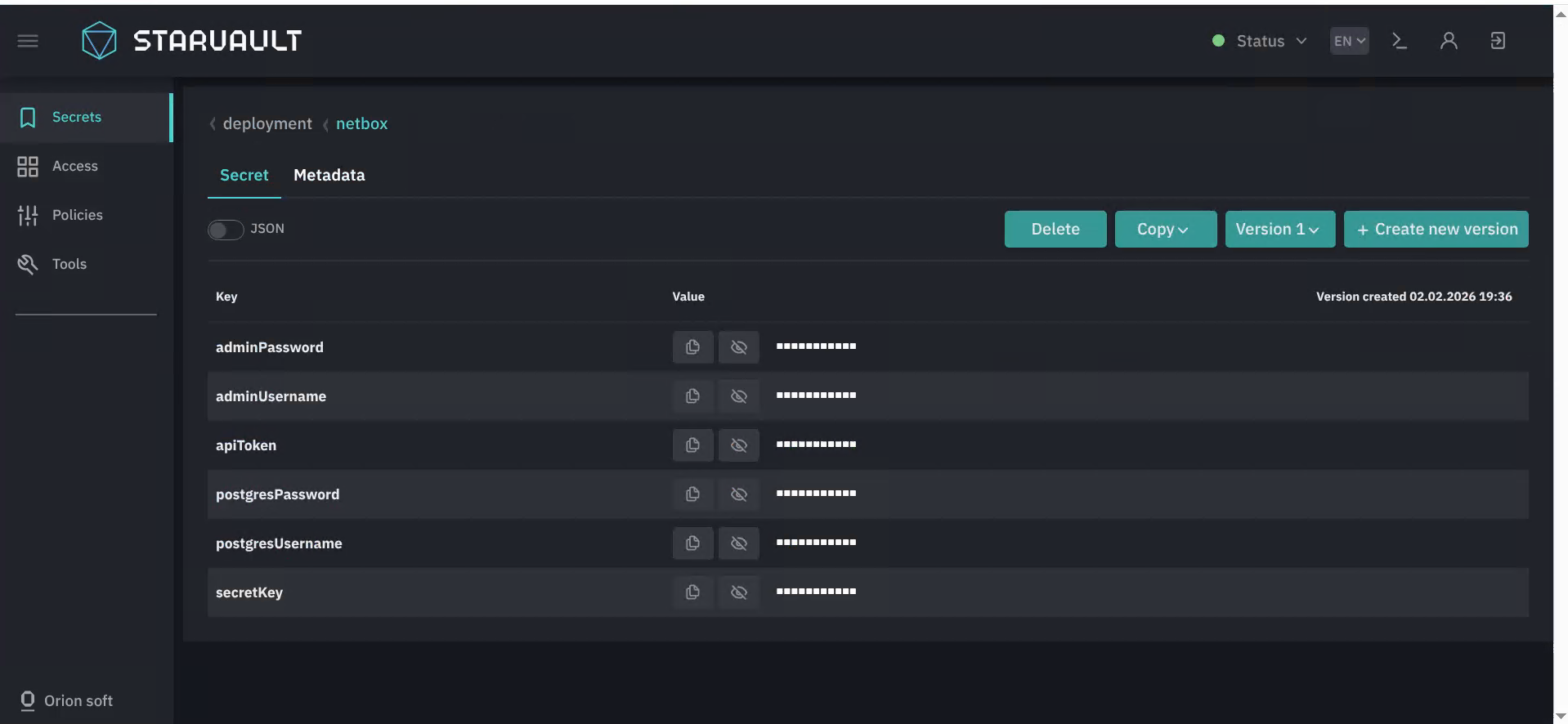This screenshot has width=1568, height=724.
Task: Enable the JSON view toggle
Action: pos(226,230)
